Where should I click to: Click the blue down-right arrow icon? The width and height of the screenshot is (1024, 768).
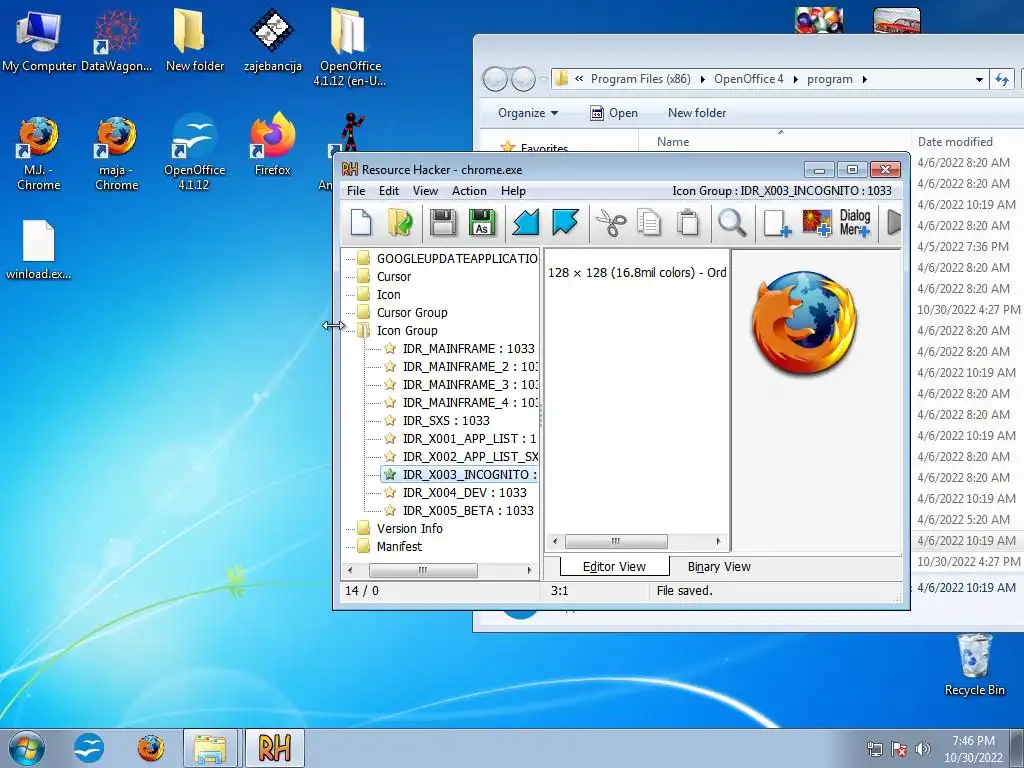(565, 222)
